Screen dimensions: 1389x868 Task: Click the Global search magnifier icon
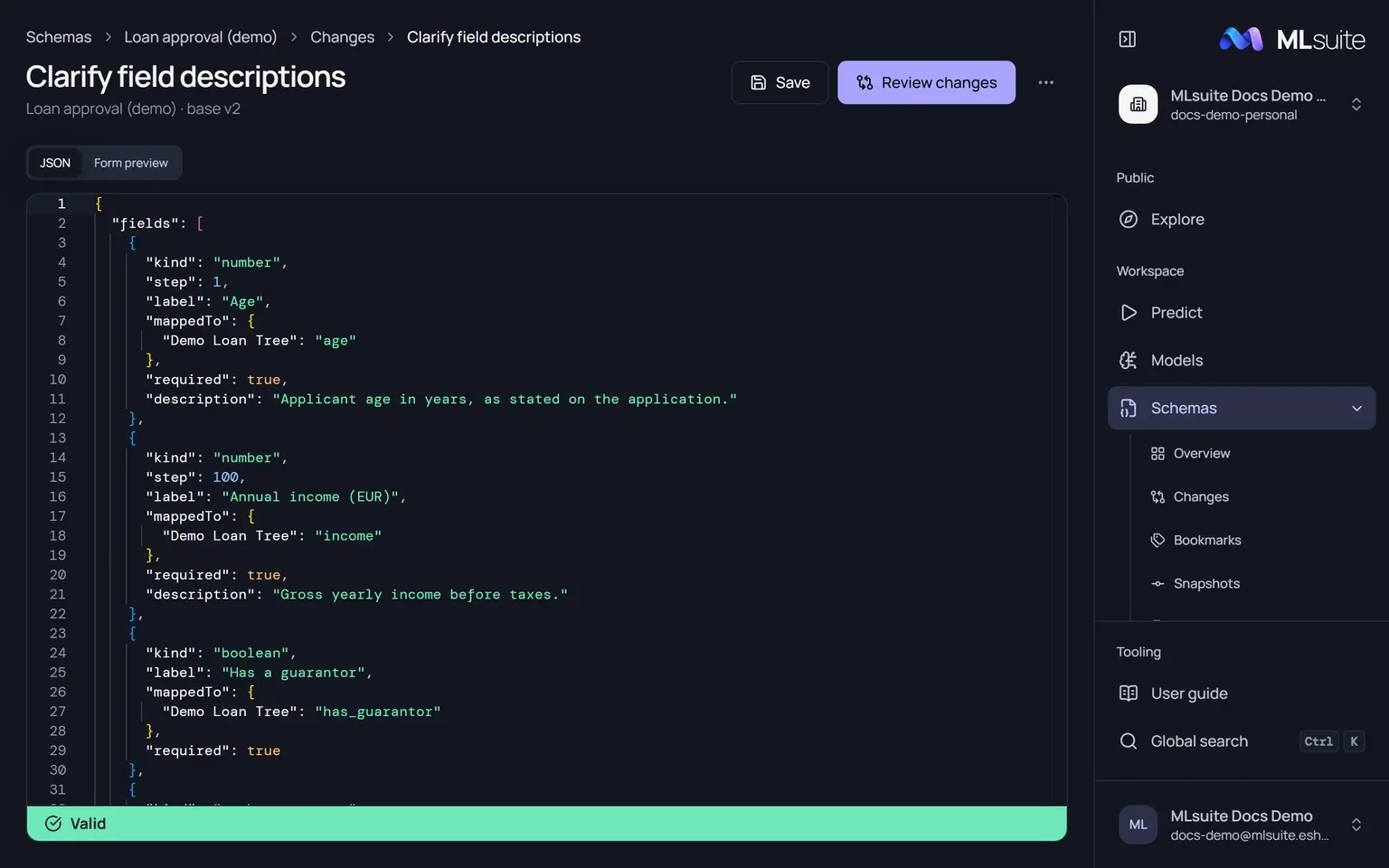click(x=1129, y=741)
